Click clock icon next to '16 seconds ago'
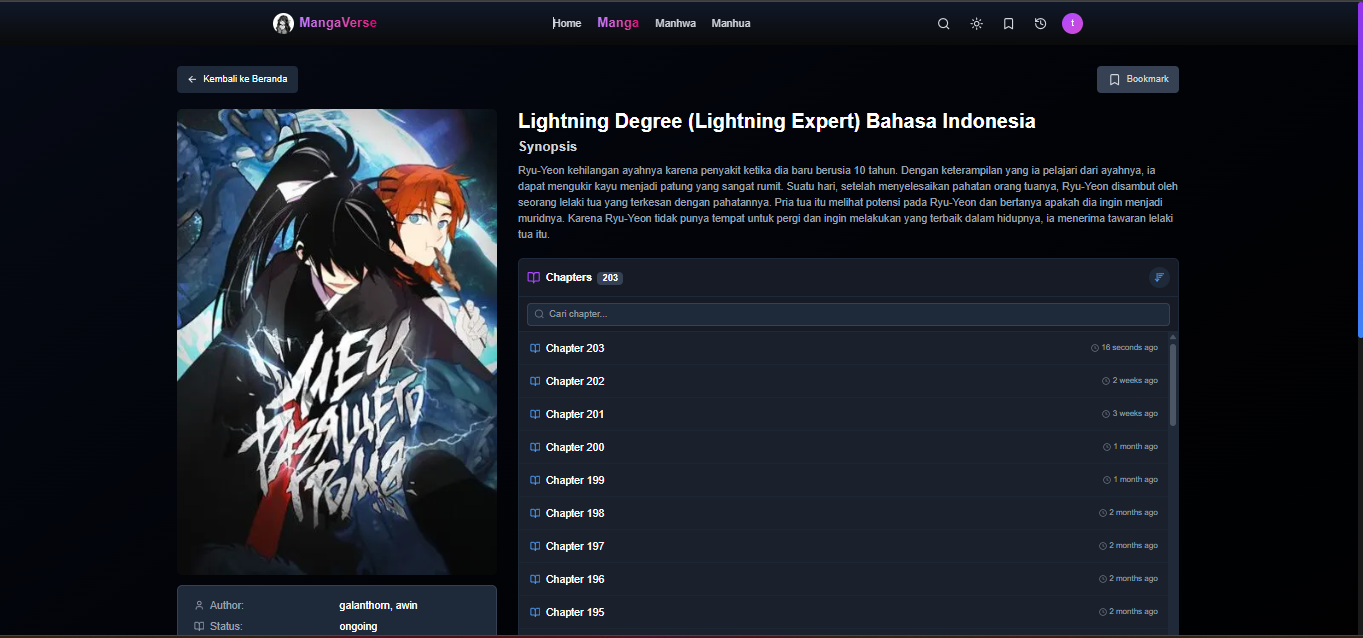Screen dimensions: 1363x638 coord(1095,348)
